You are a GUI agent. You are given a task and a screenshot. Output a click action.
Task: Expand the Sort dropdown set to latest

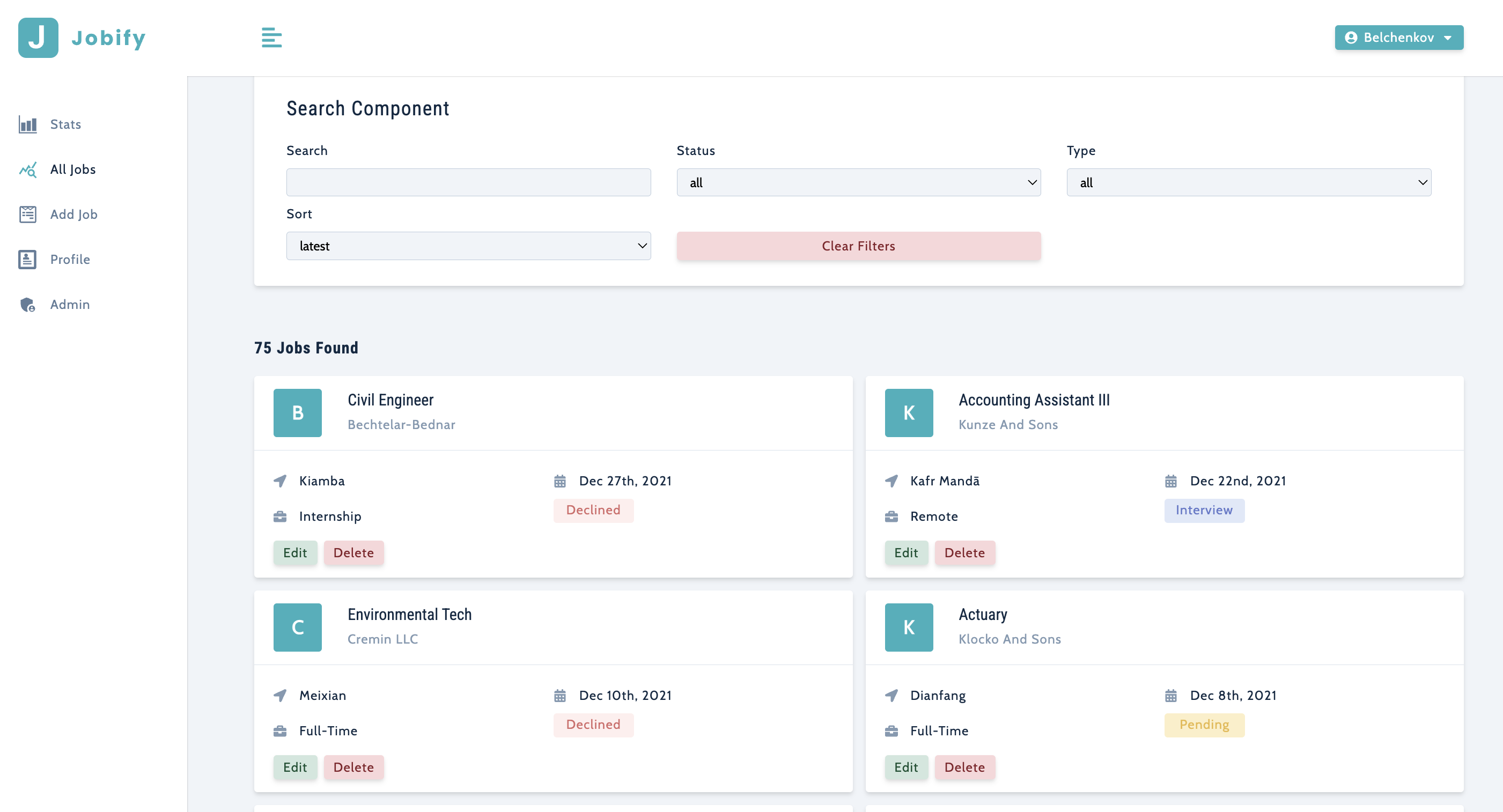click(468, 246)
